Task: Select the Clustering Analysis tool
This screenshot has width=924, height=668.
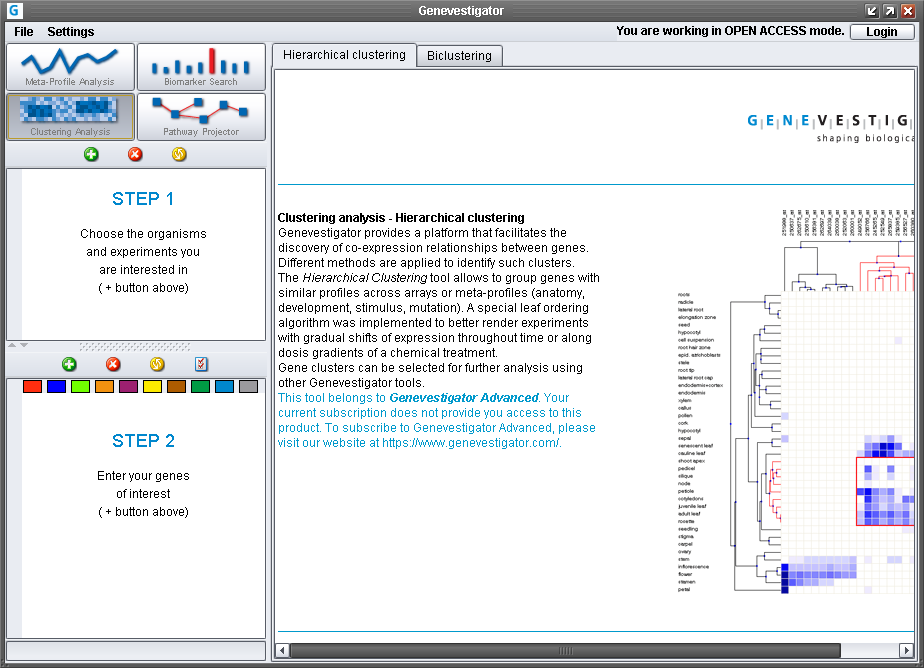Action: click(70, 117)
